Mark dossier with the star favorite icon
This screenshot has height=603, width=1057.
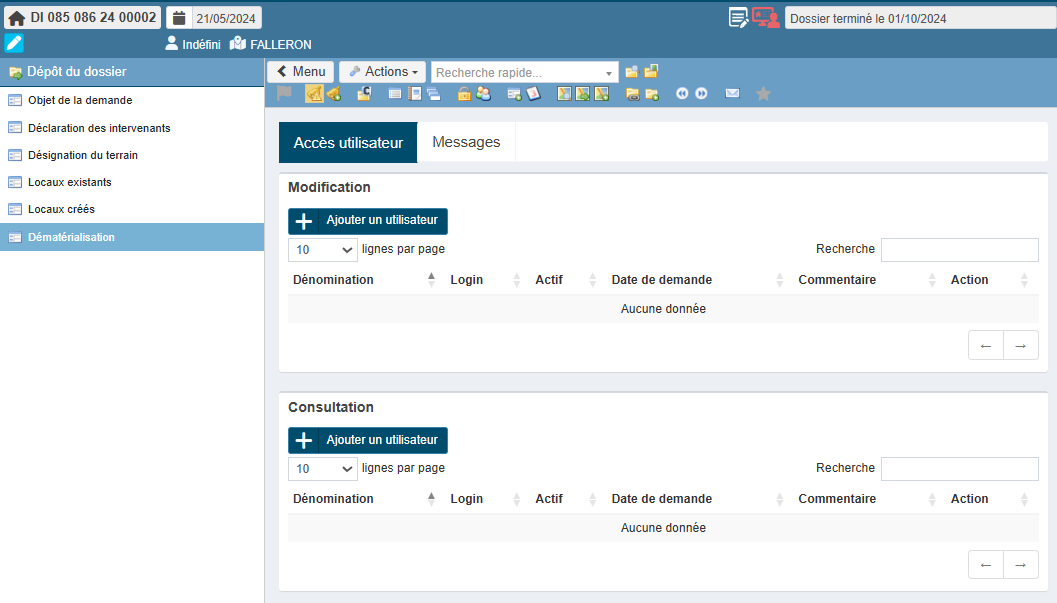[763, 93]
